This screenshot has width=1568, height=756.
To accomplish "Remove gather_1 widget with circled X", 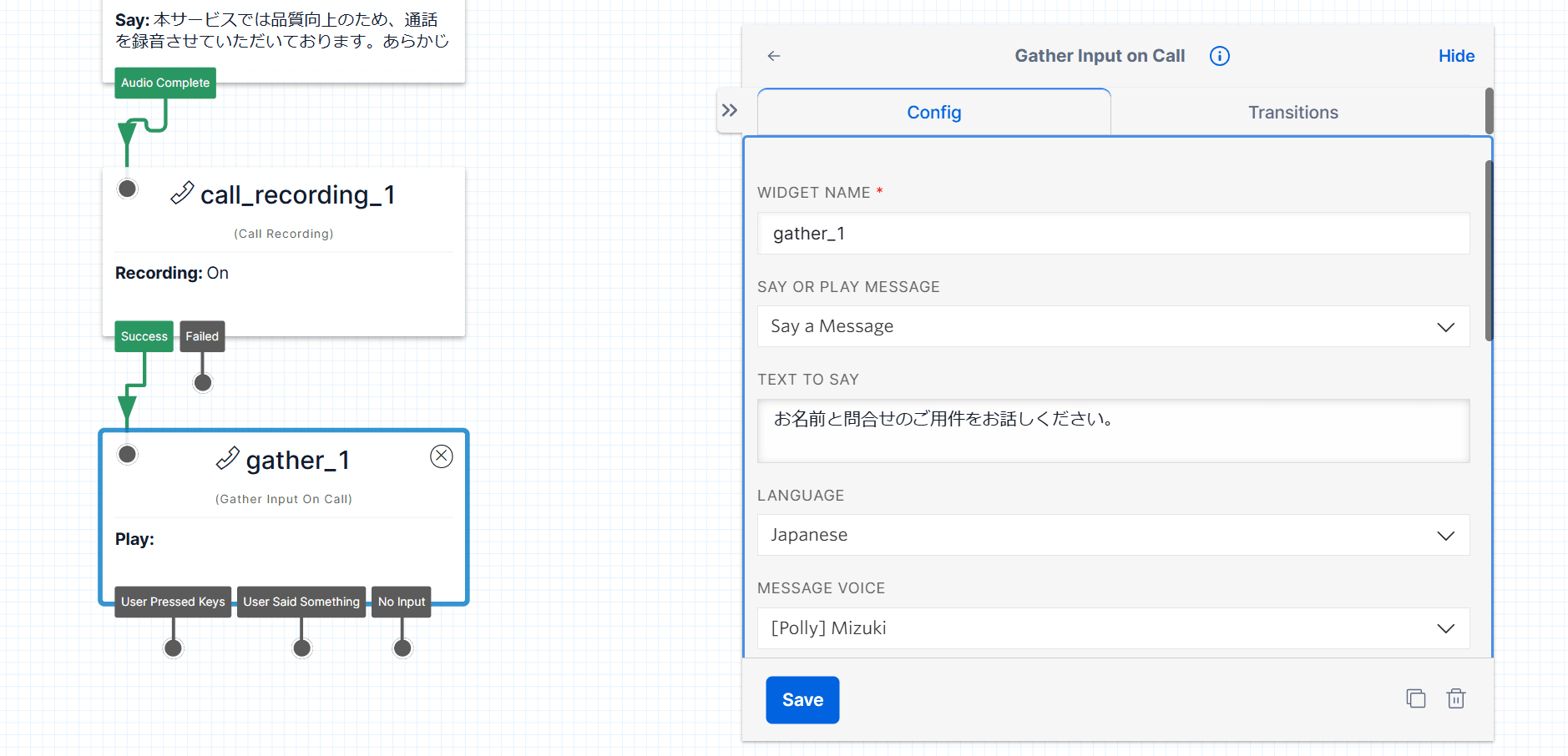I will click(x=442, y=456).
